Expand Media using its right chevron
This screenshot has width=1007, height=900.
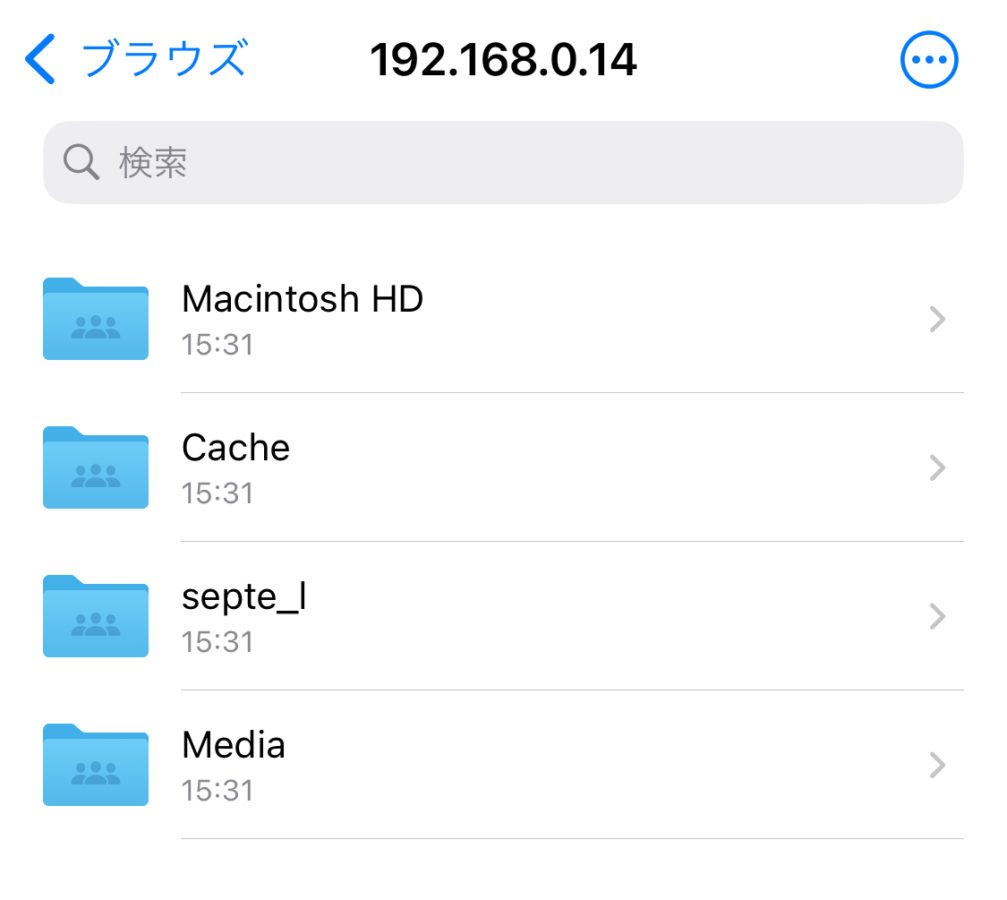[x=937, y=765]
